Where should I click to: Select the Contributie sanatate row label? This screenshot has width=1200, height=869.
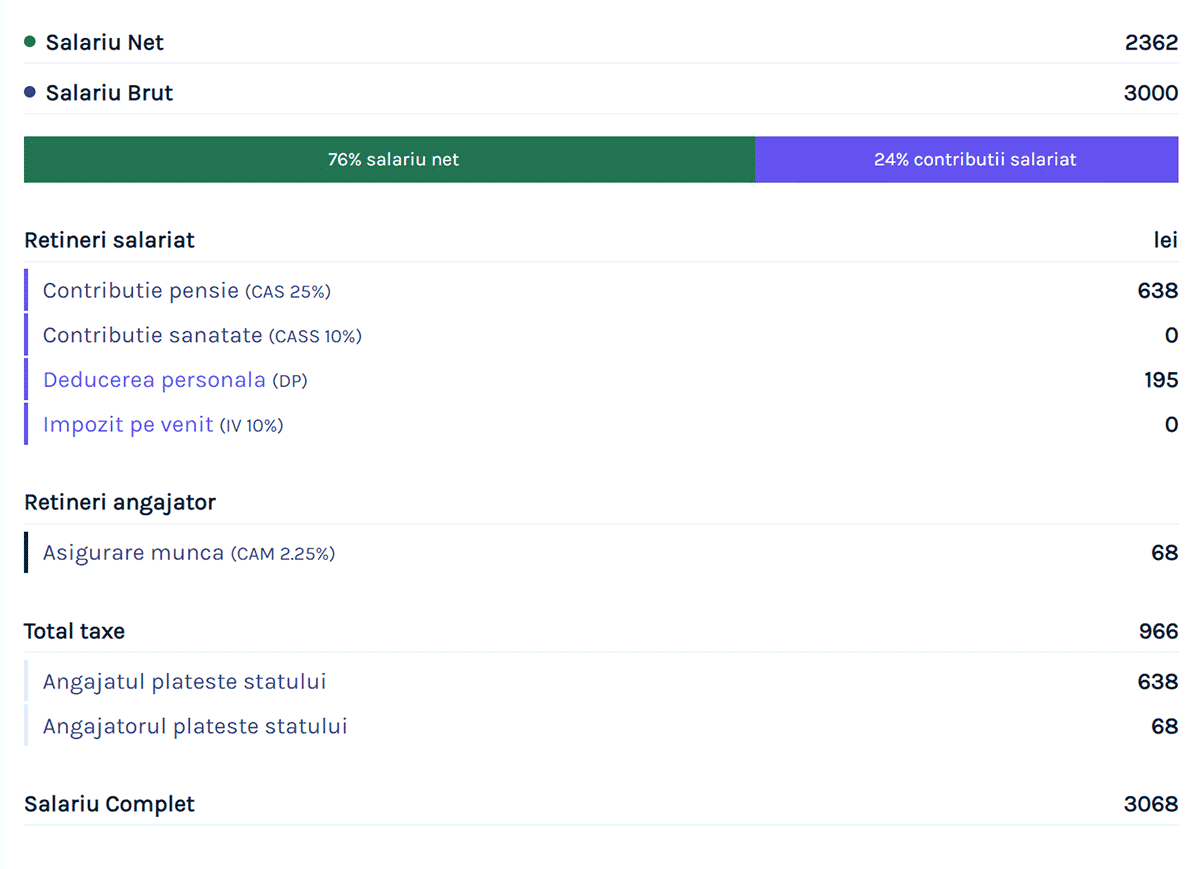coord(152,336)
